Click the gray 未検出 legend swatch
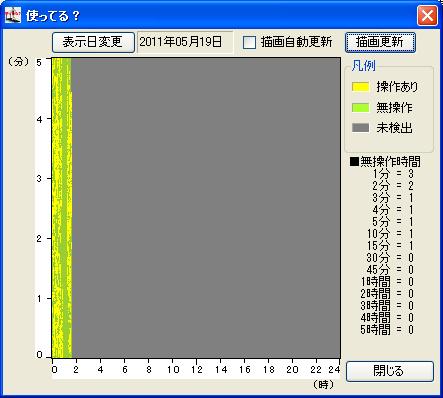 (360, 128)
